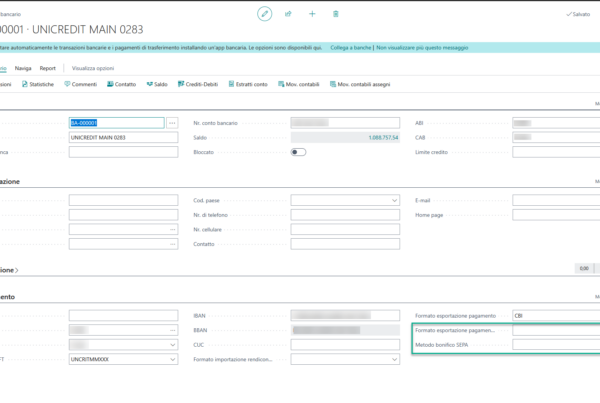Click the Saldo value 1.088.757,54
The image size is (600, 403).
(383, 137)
